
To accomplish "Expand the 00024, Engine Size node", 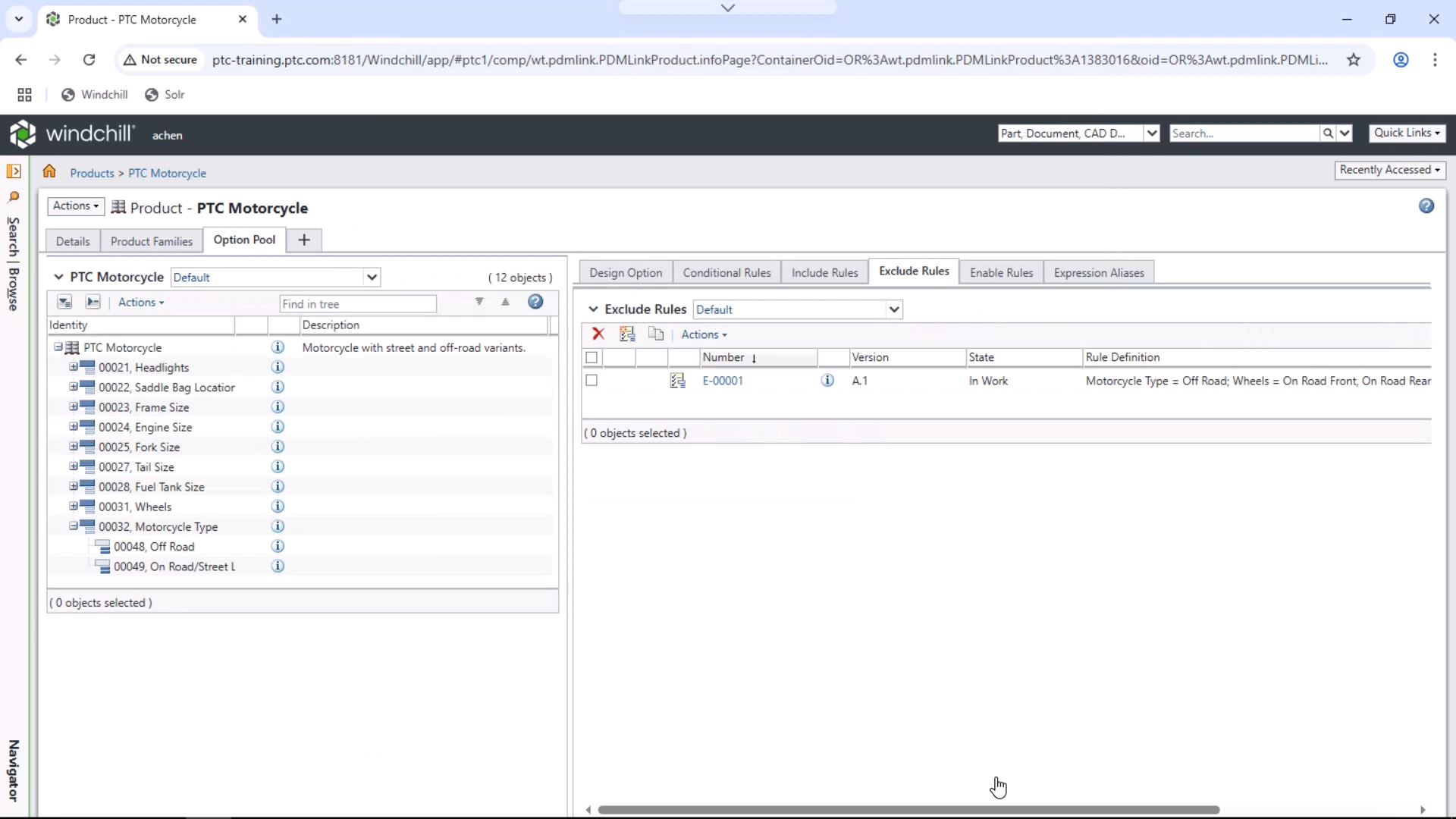I will [74, 426].
